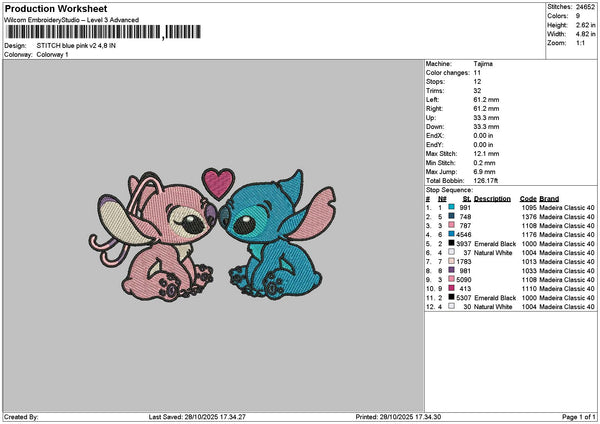Select code 1095 in stop row 1
The width and height of the screenshot is (600, 424).
pos(529,208)
